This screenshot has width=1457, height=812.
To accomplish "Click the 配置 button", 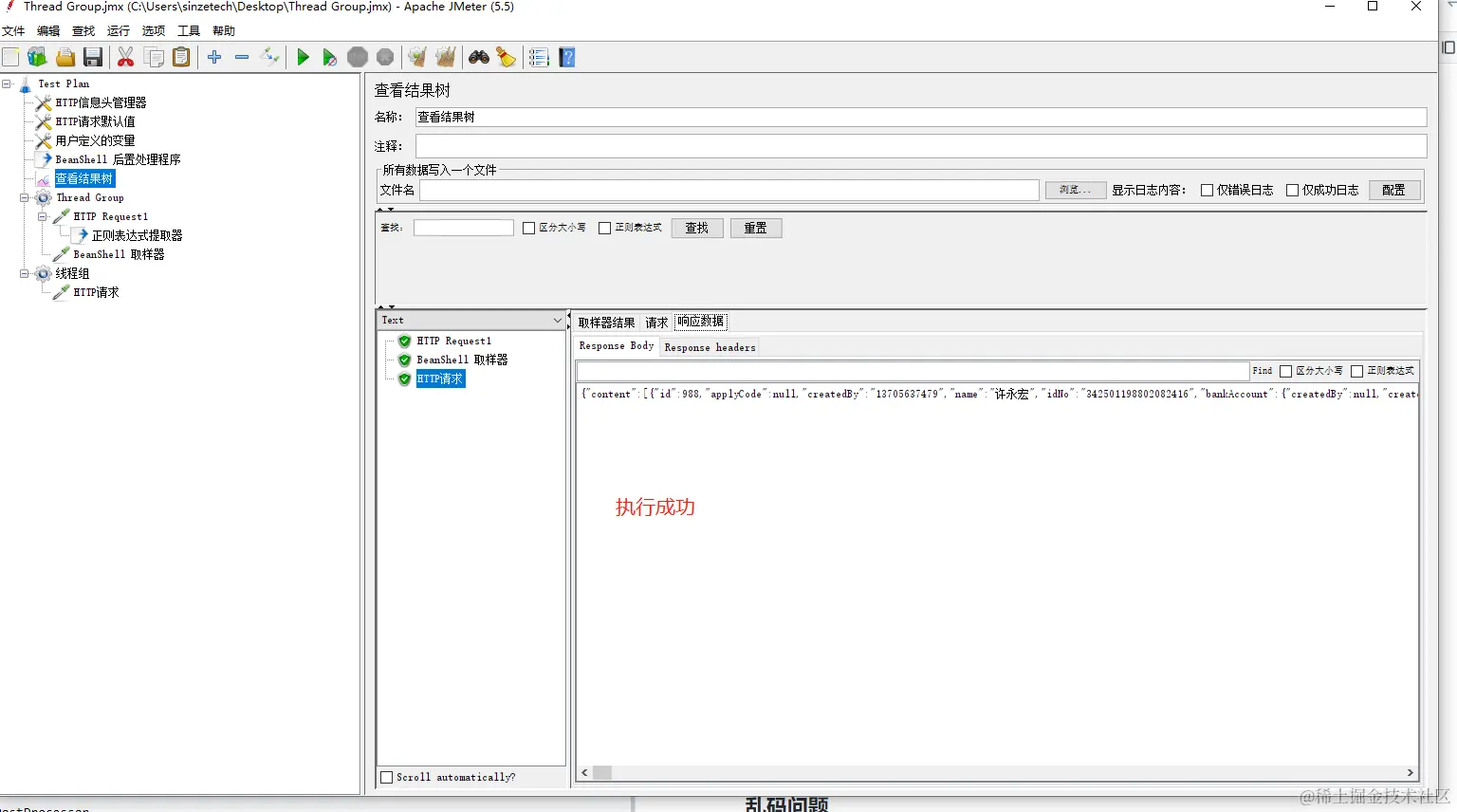I will 1394,190.
